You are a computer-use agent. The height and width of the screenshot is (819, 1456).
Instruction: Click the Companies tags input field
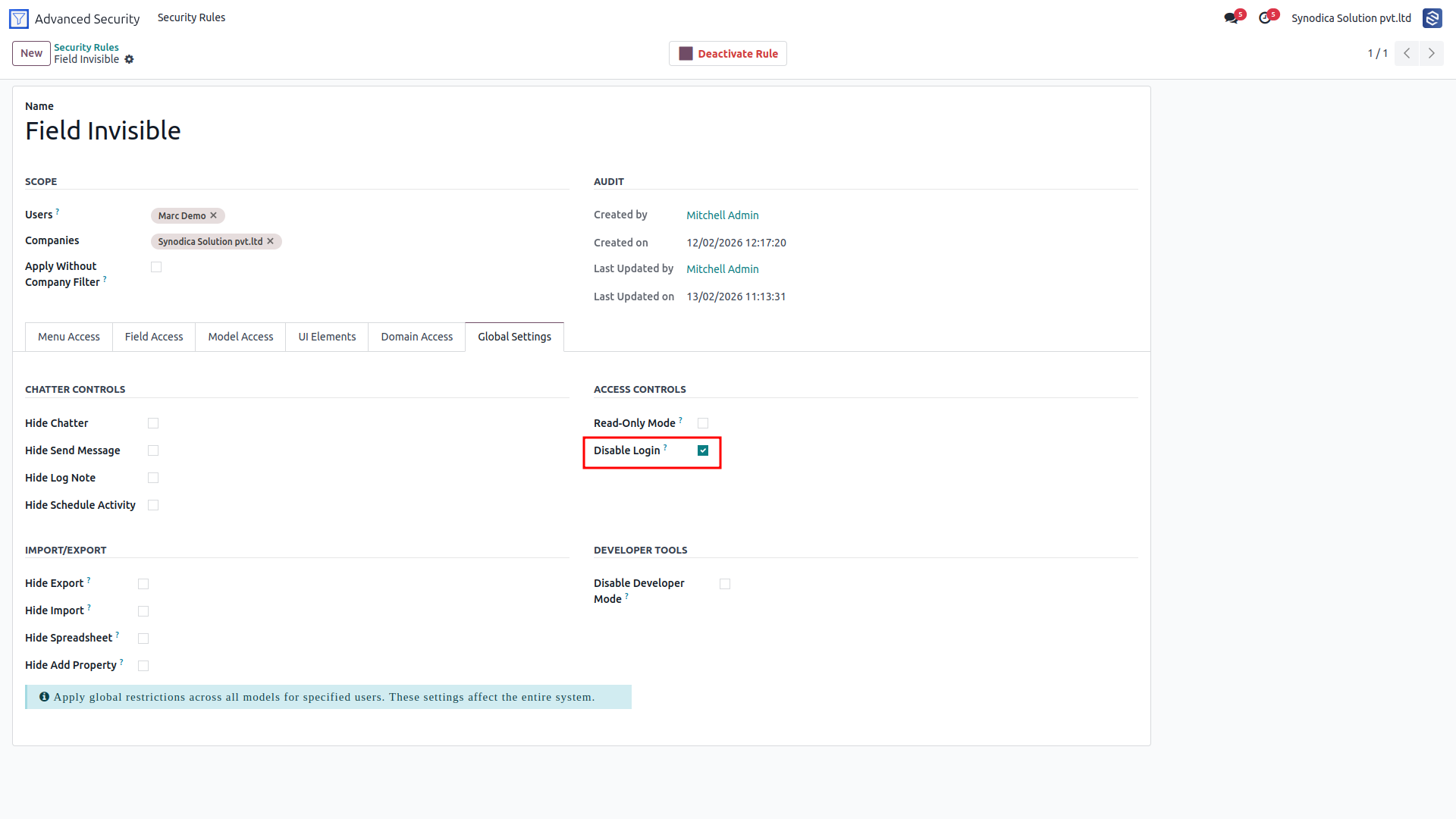[x=359, y=241]
